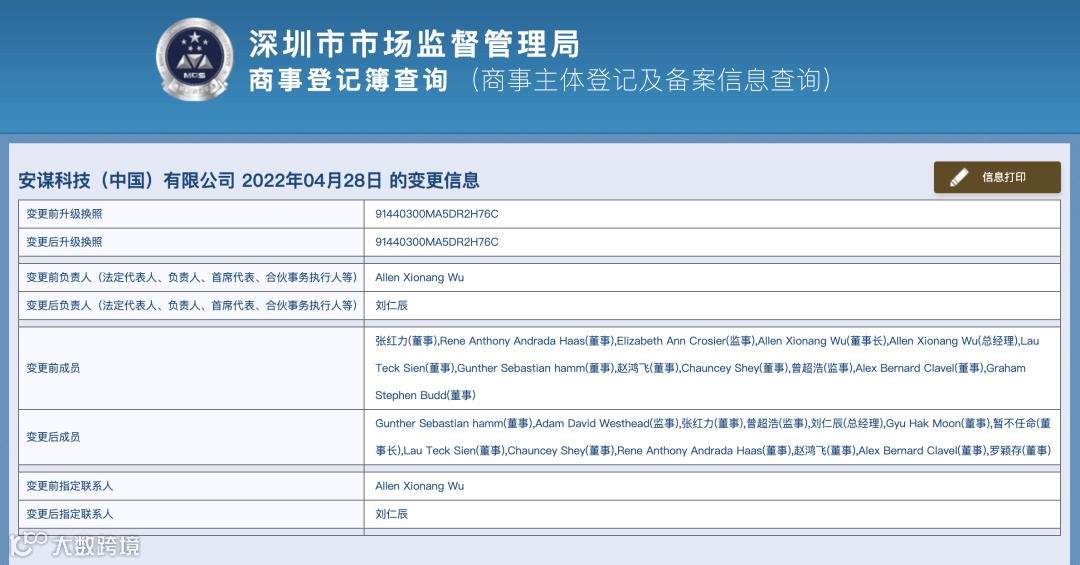The width and height of the screenshot is (1080, 565).
Task: Select the 变更后负责人 row label
Action: (191, 306)
